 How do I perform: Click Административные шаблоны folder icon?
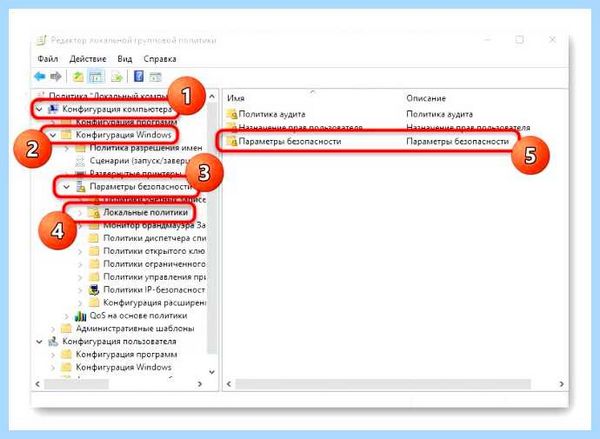67,328
